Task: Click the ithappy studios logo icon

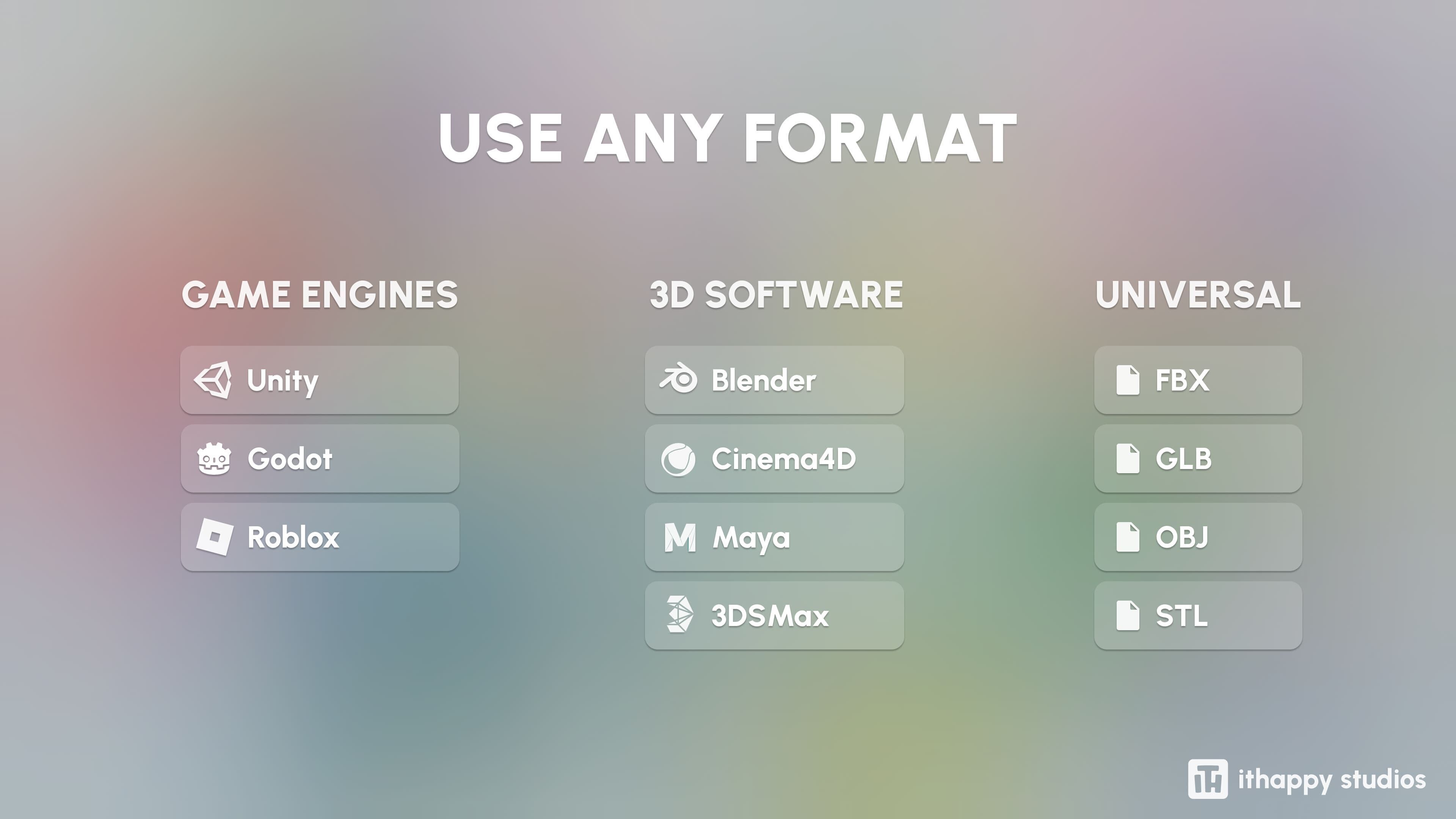Action: pyautogui.click(x=1207, y=779)
